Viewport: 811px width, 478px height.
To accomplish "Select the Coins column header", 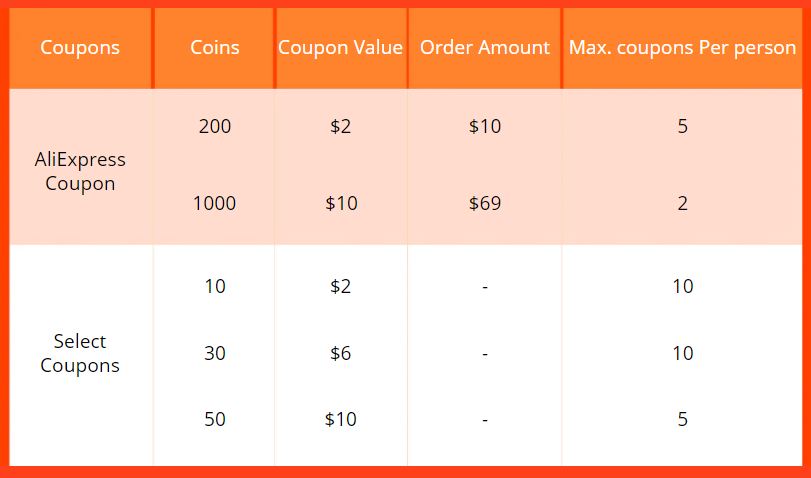I will 215,48.
